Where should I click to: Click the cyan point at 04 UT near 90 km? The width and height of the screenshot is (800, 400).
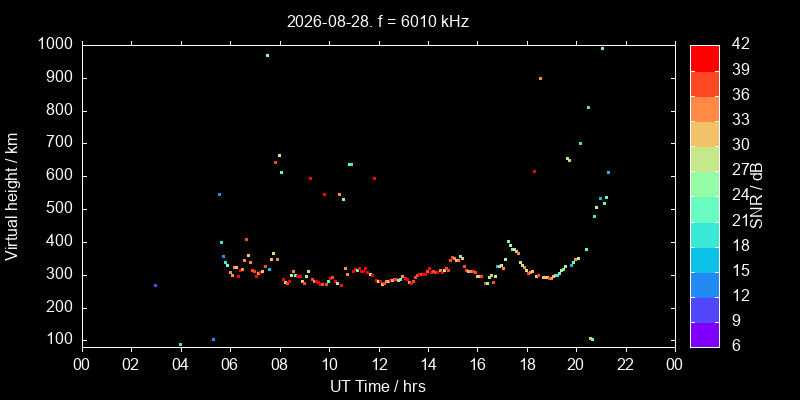180,344
